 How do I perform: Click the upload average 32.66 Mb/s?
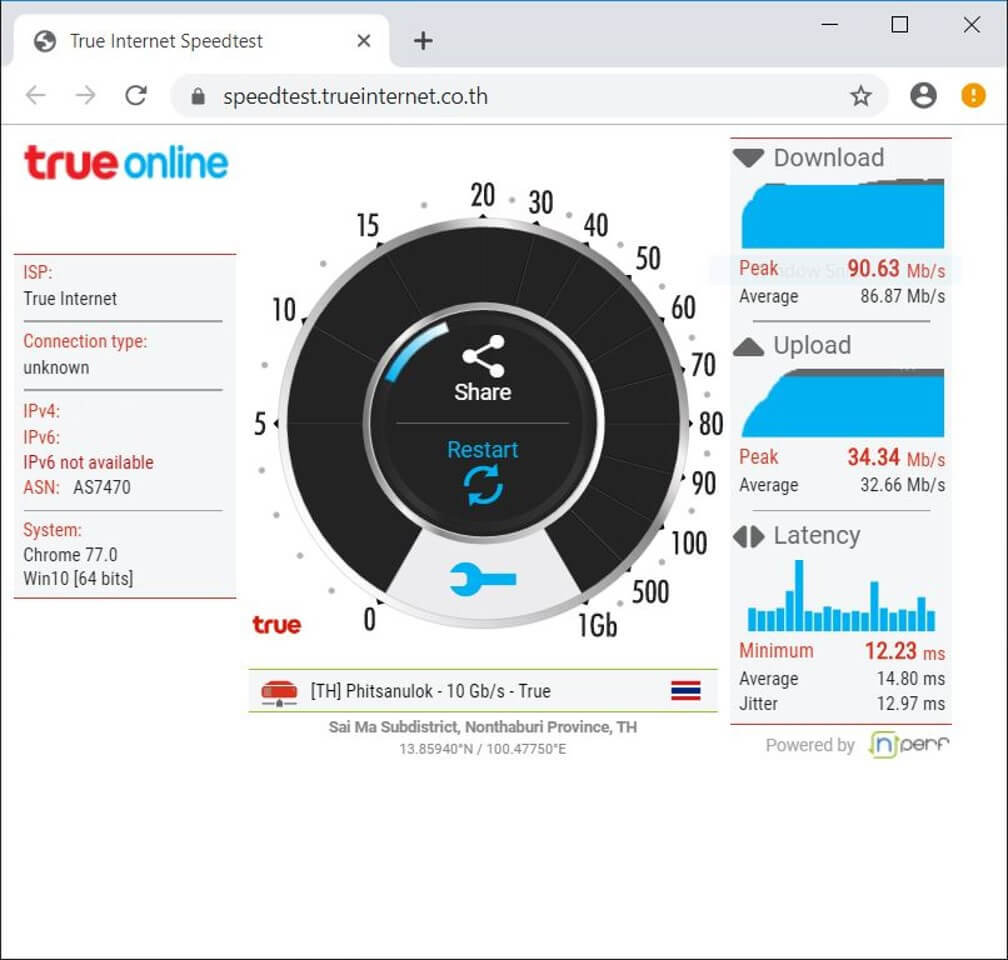(903, 485)
